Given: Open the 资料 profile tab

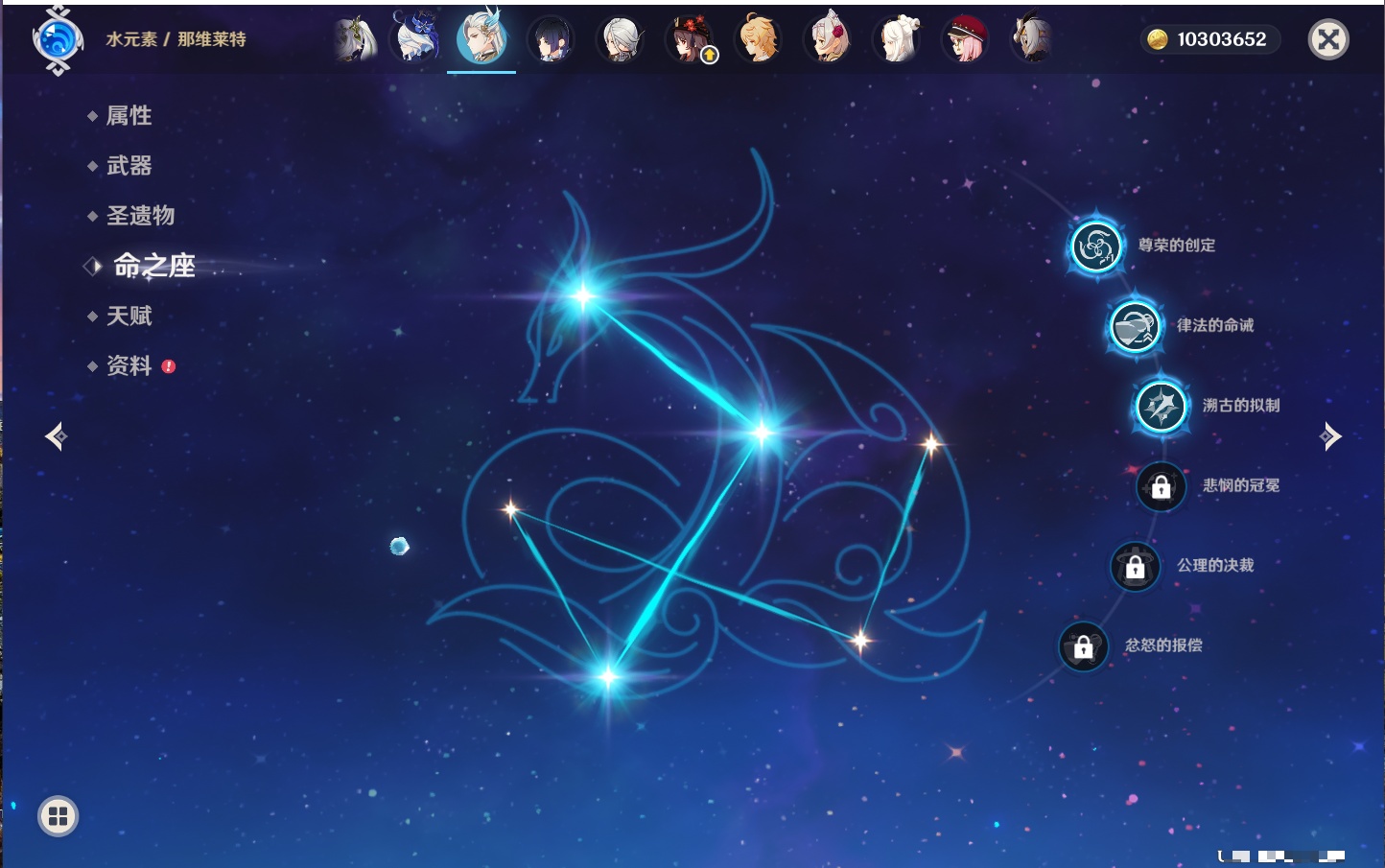Looking at the screenshot, I should pos(129,365).
